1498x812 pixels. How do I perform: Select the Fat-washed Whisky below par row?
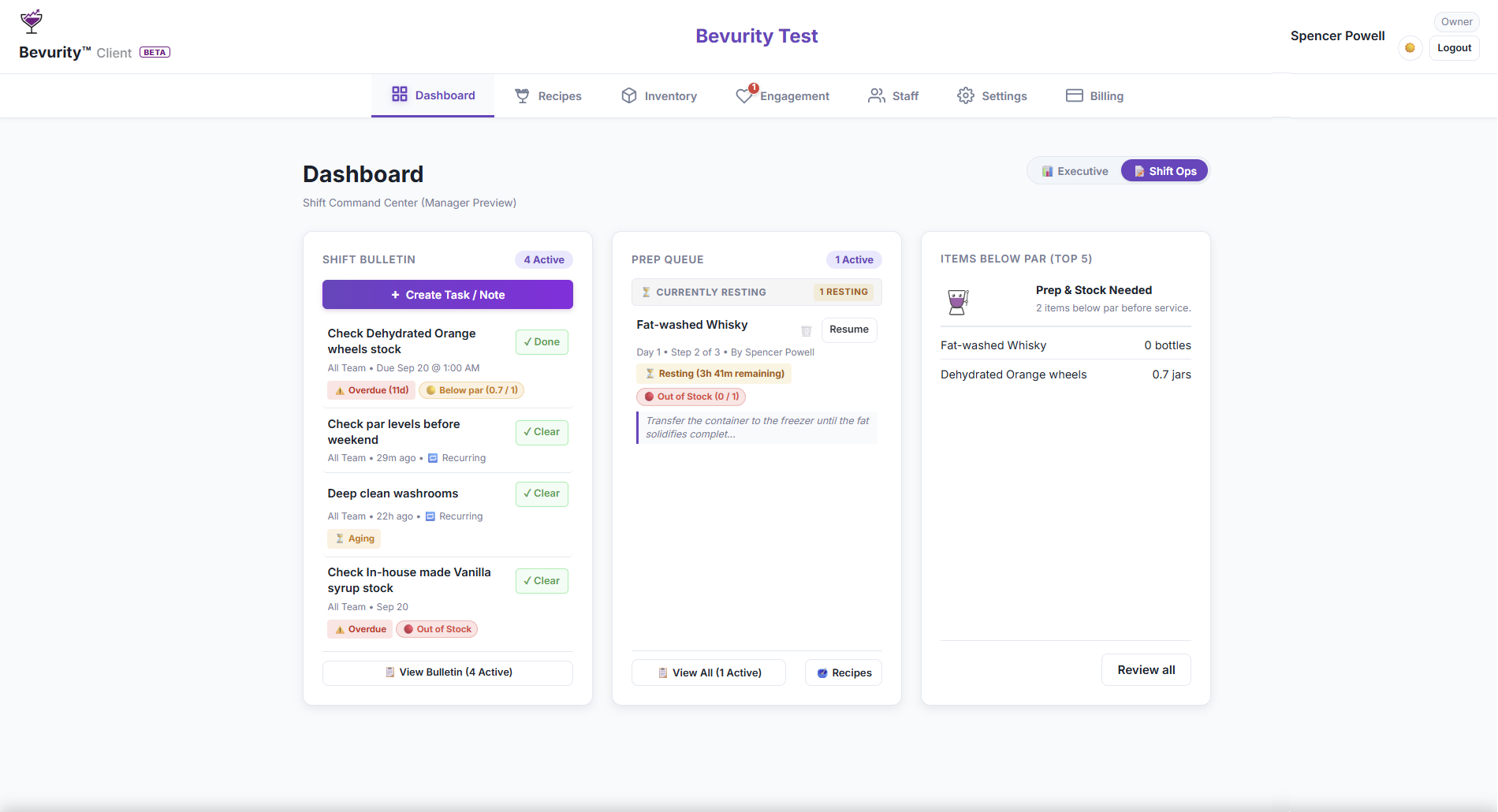[x=1066, y=345]
